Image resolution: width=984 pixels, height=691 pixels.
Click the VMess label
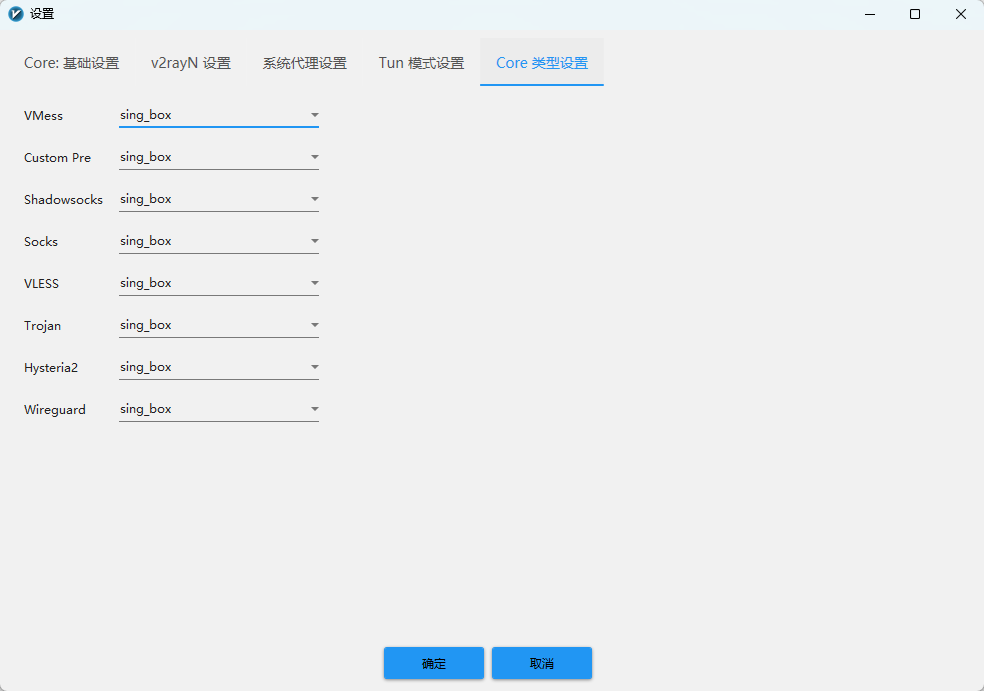point(43,116)
